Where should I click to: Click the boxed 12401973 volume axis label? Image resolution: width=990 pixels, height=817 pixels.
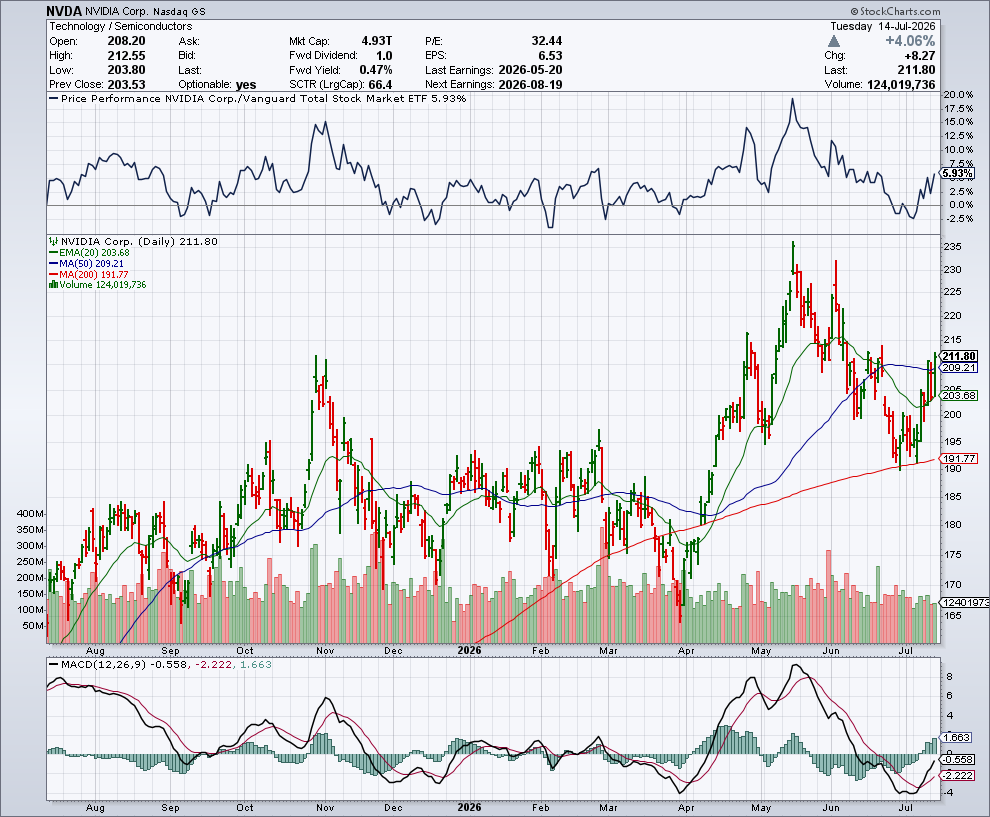pos(965,602)
